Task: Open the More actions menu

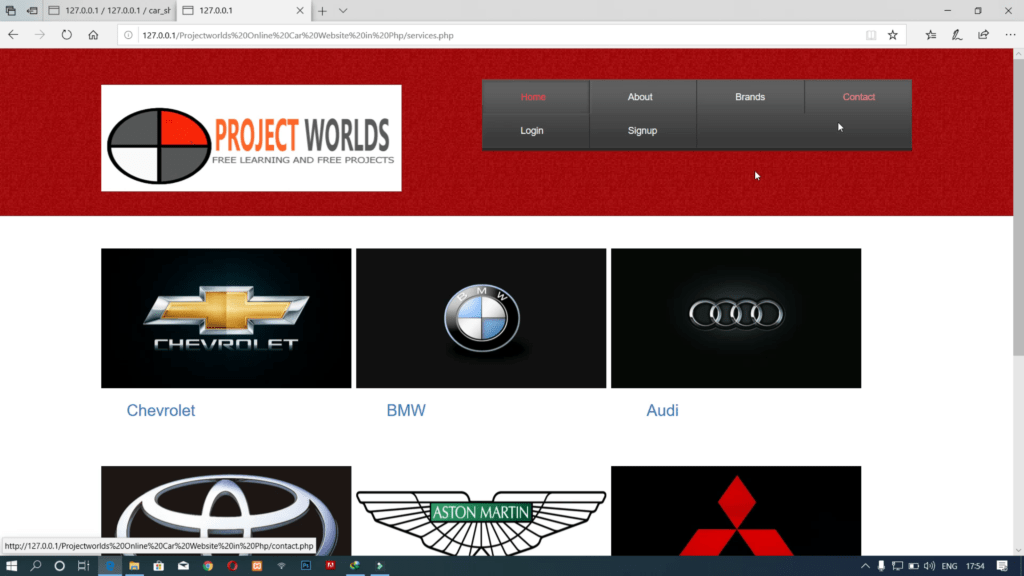Action: 1009,34
